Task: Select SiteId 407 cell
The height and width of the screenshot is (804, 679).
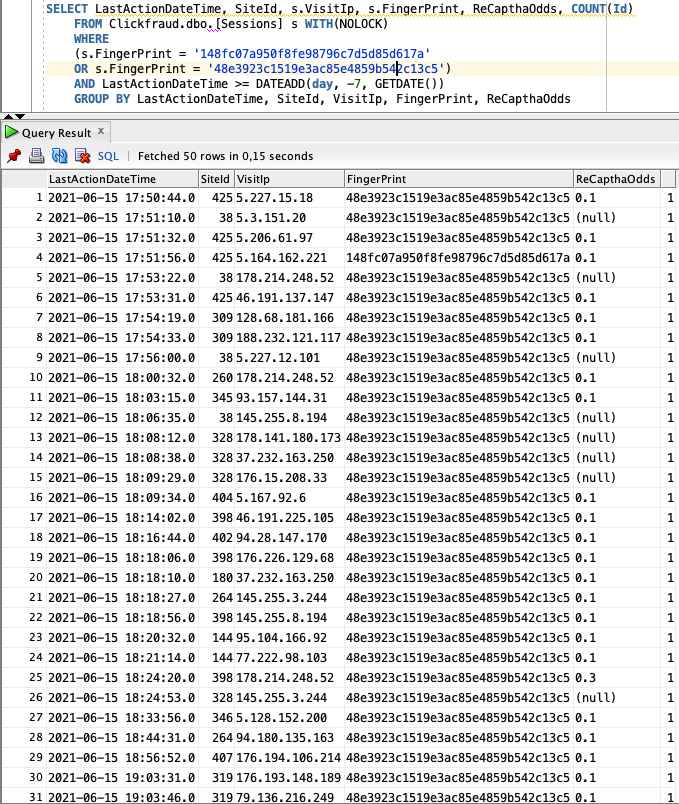Action: (x=216, y=758)
